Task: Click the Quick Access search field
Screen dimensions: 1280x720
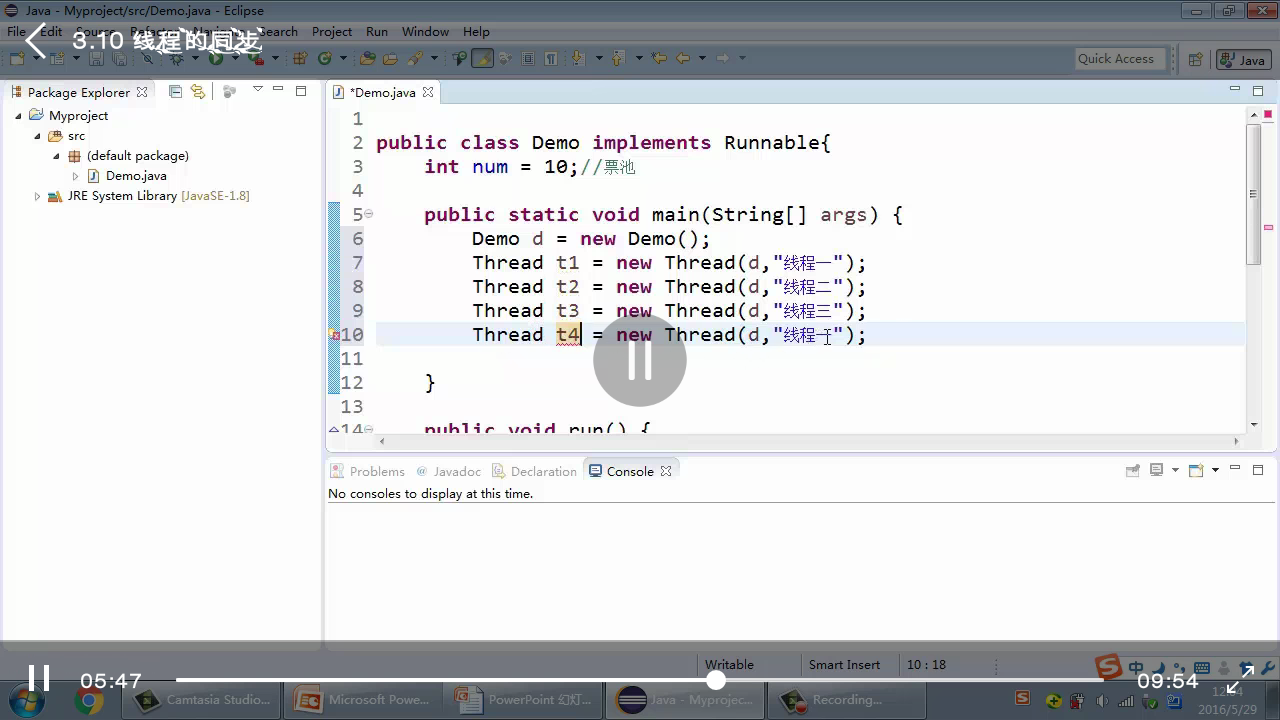Action: tap(1119, 58)
